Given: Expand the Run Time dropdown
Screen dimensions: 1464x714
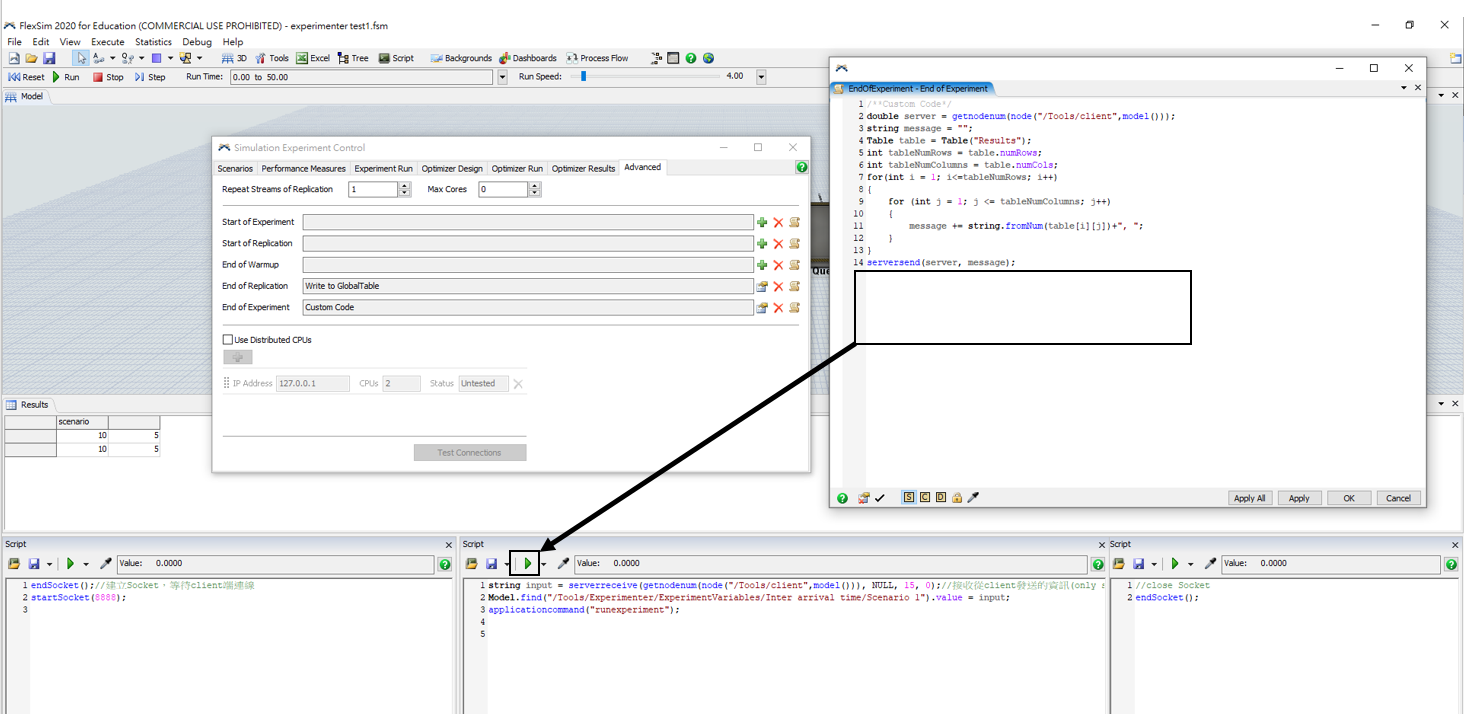Looking at the screenshot, I should click(502, 77).
